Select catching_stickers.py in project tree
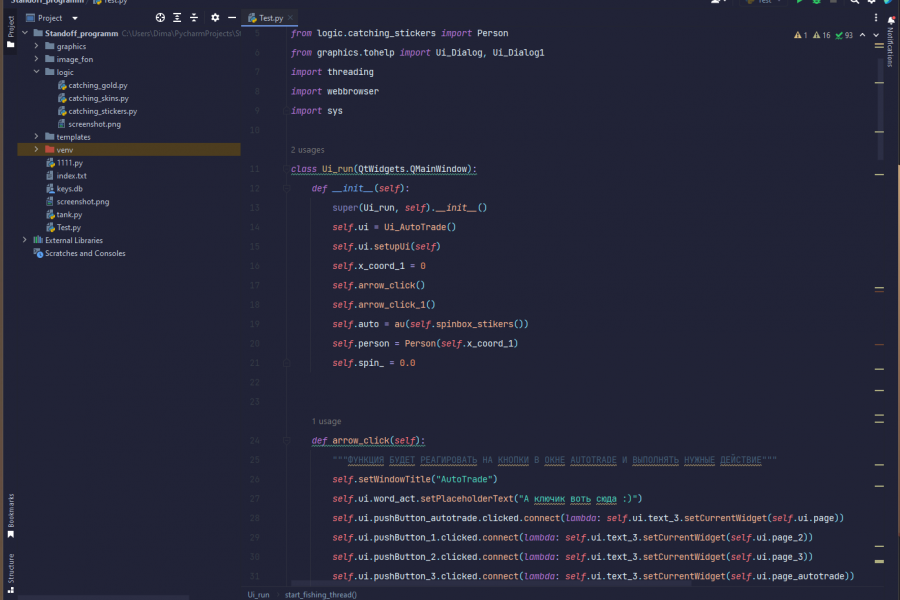Screen dimensions: 900x600 click(103, 111)
